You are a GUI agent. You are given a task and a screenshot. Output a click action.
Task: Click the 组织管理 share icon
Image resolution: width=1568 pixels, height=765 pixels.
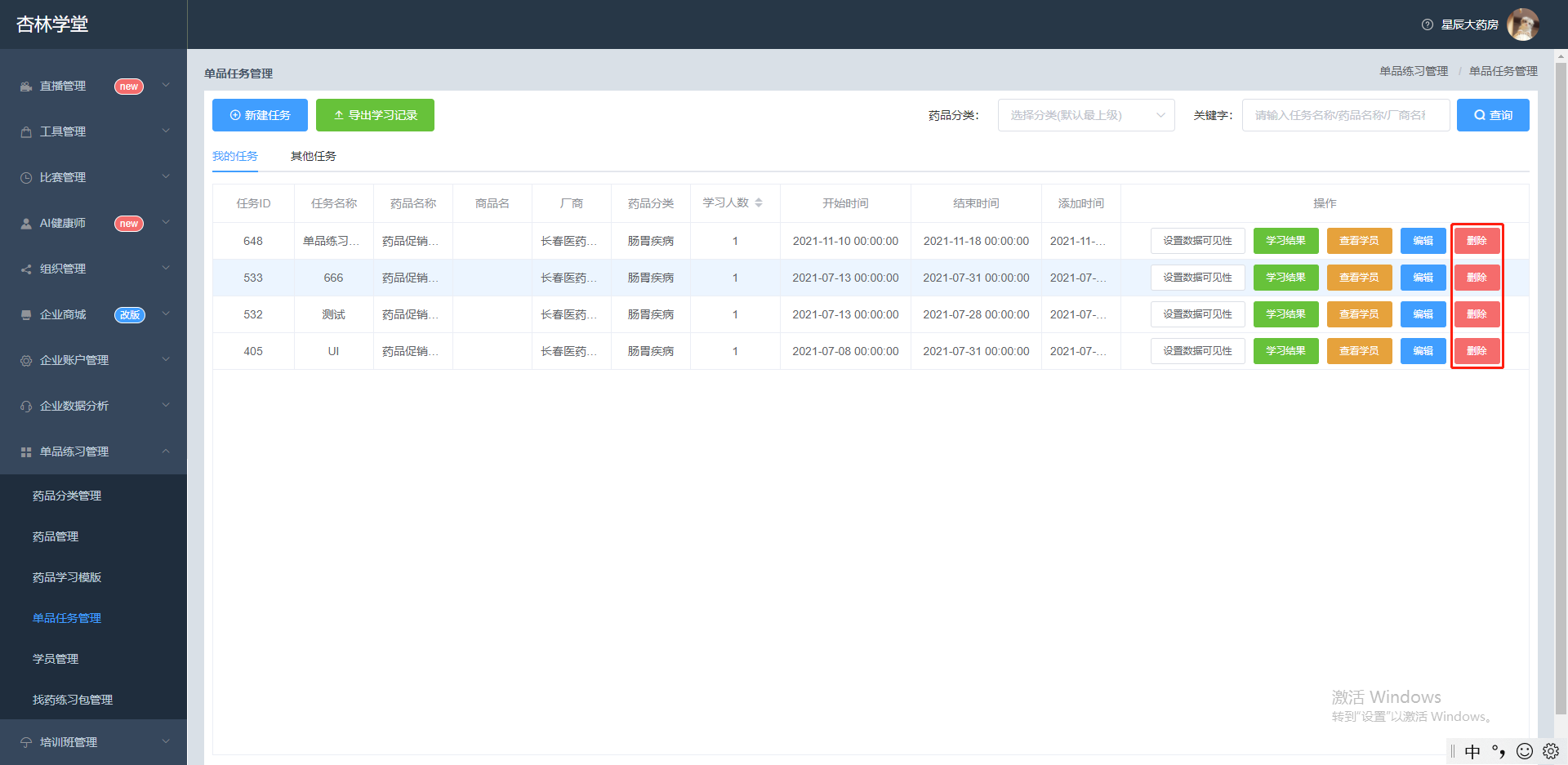(x=26, y=269)
